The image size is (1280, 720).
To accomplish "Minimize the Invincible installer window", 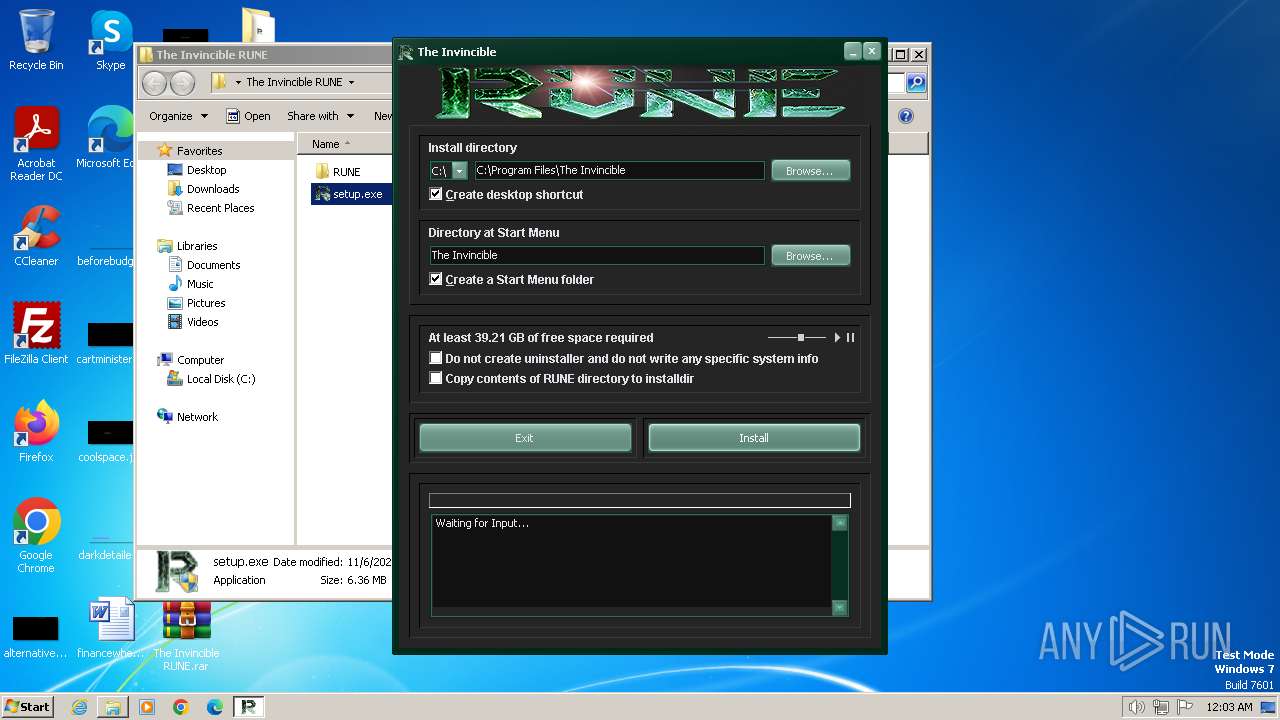I will (853, 51).
